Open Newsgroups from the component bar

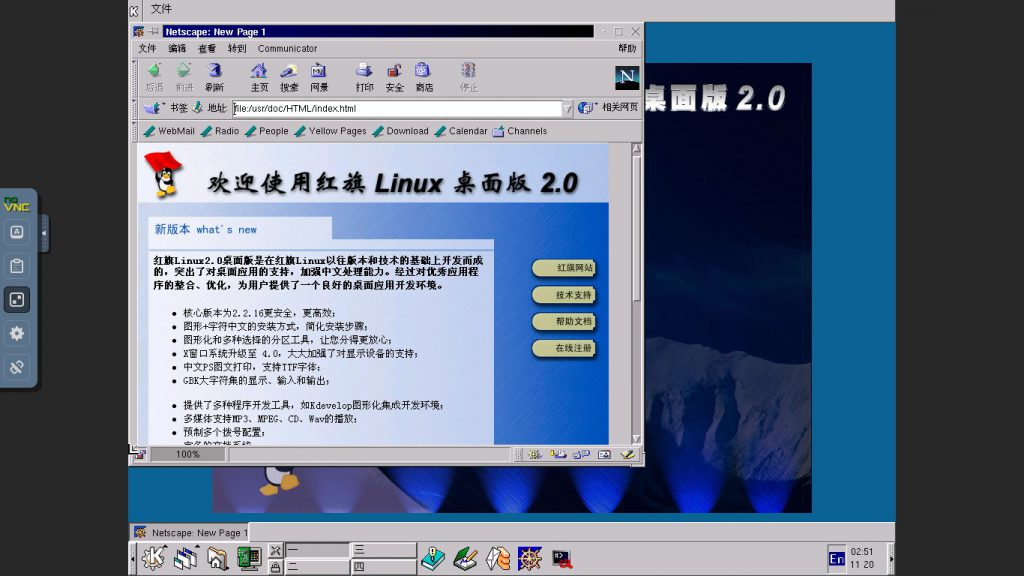(x=581, y=455)
